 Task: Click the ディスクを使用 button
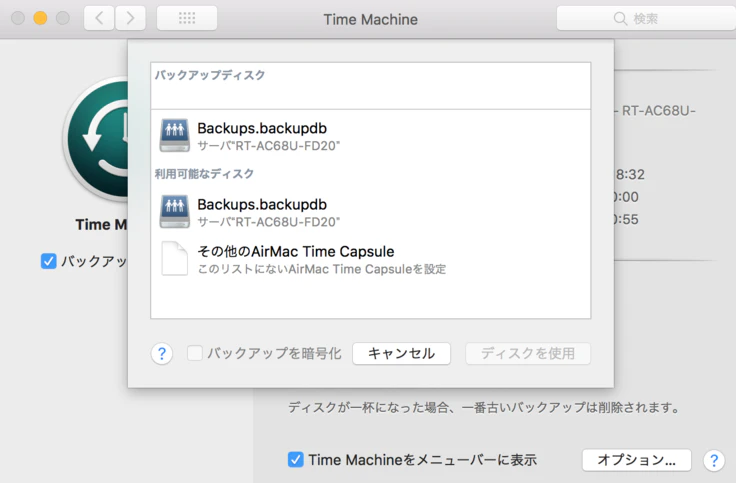point(528,353)
